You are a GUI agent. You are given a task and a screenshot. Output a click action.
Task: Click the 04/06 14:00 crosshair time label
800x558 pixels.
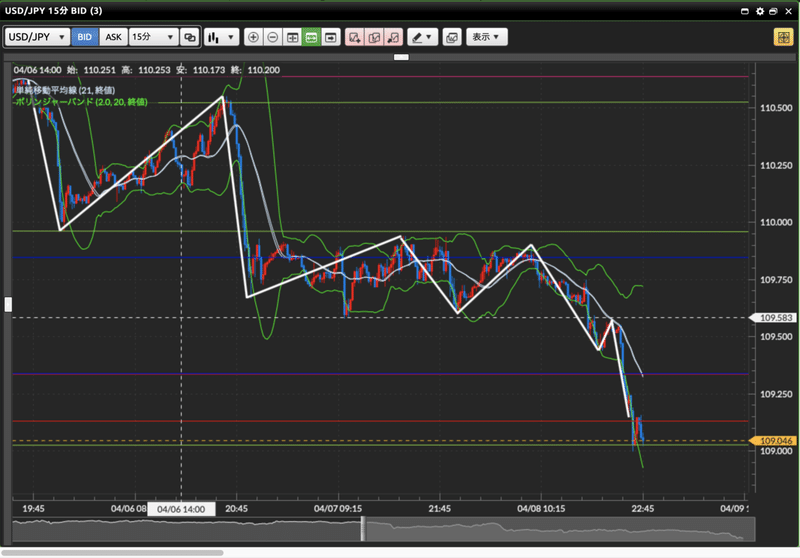pos(181,509)
